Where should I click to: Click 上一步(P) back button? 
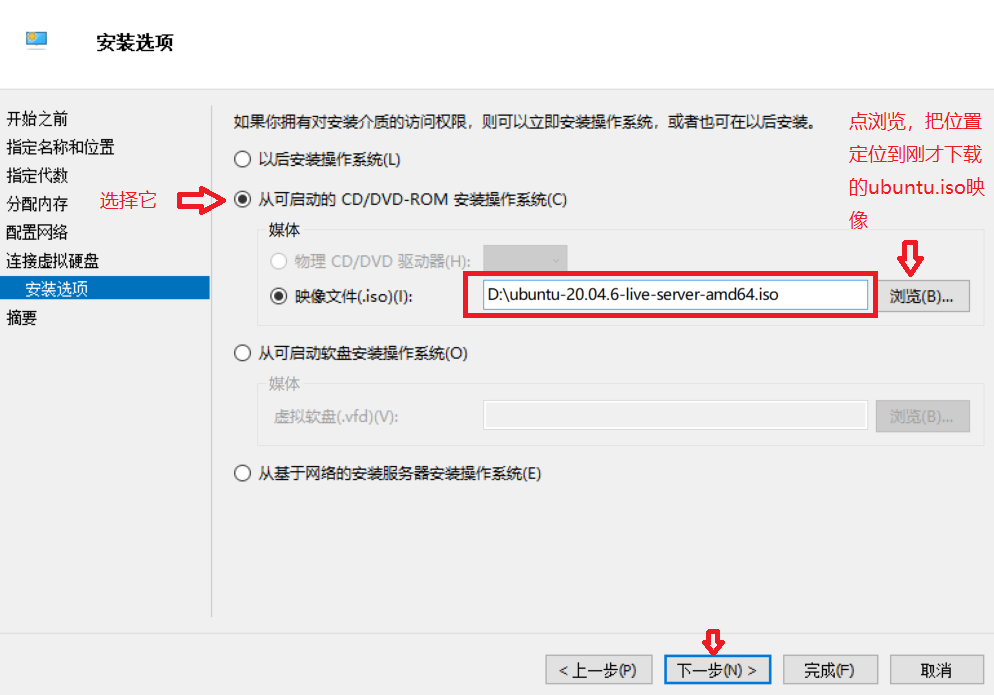pos(598,670)
